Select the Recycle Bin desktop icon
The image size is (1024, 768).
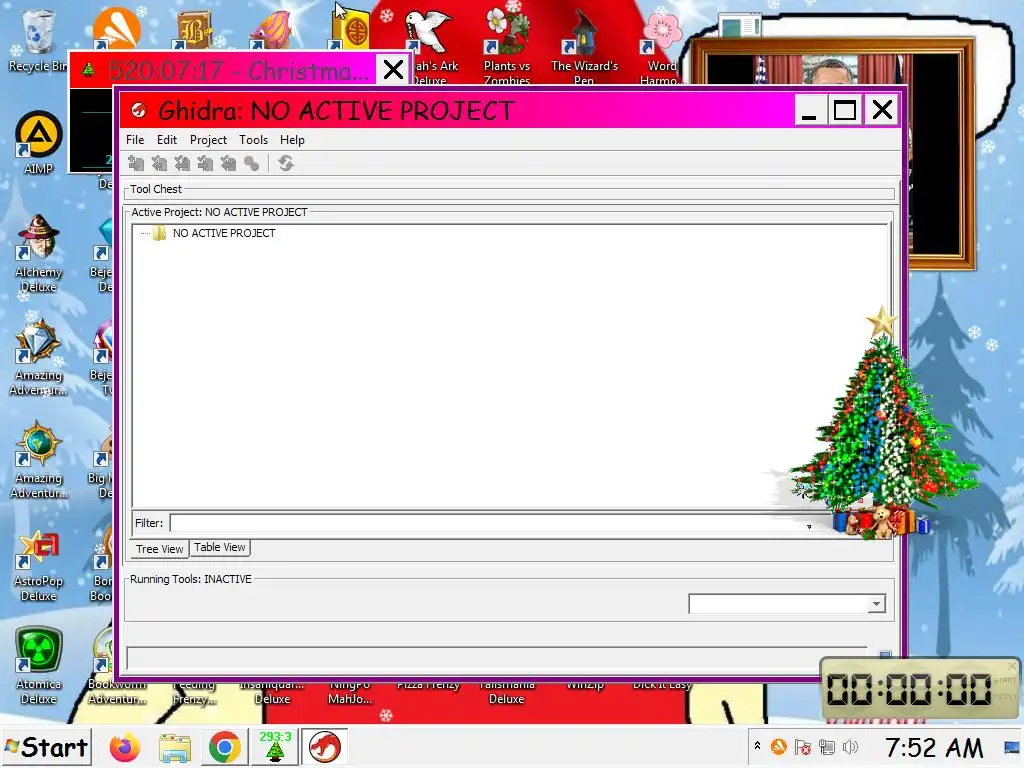click(x=38, y=40)
